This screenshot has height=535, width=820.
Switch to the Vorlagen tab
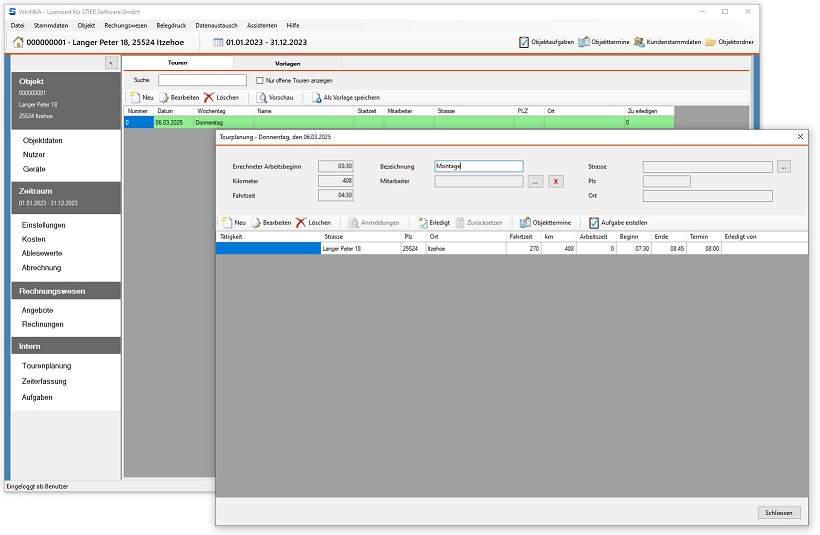tap(287, 63)
